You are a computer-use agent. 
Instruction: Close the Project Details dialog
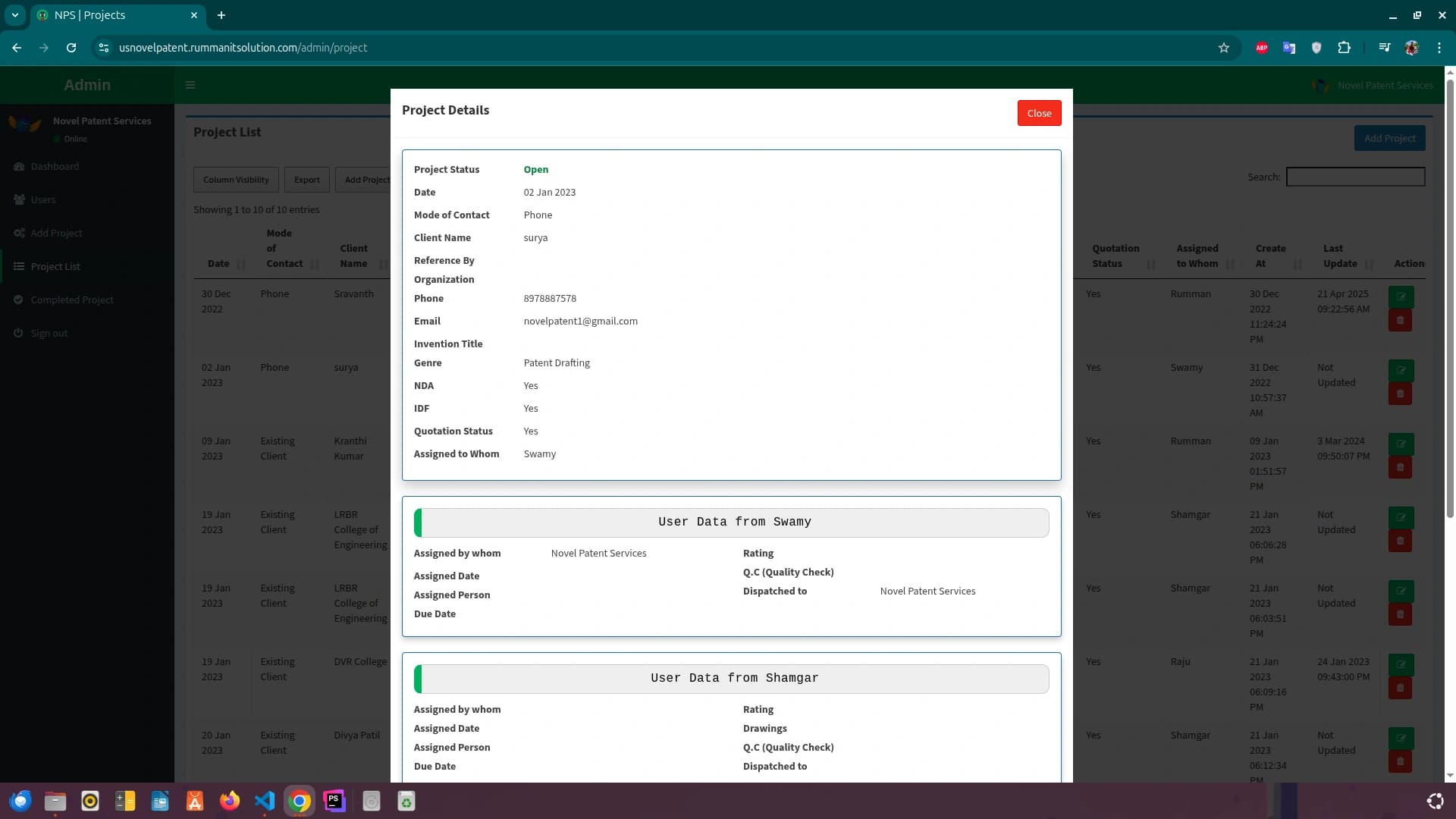coord(1039,113)
